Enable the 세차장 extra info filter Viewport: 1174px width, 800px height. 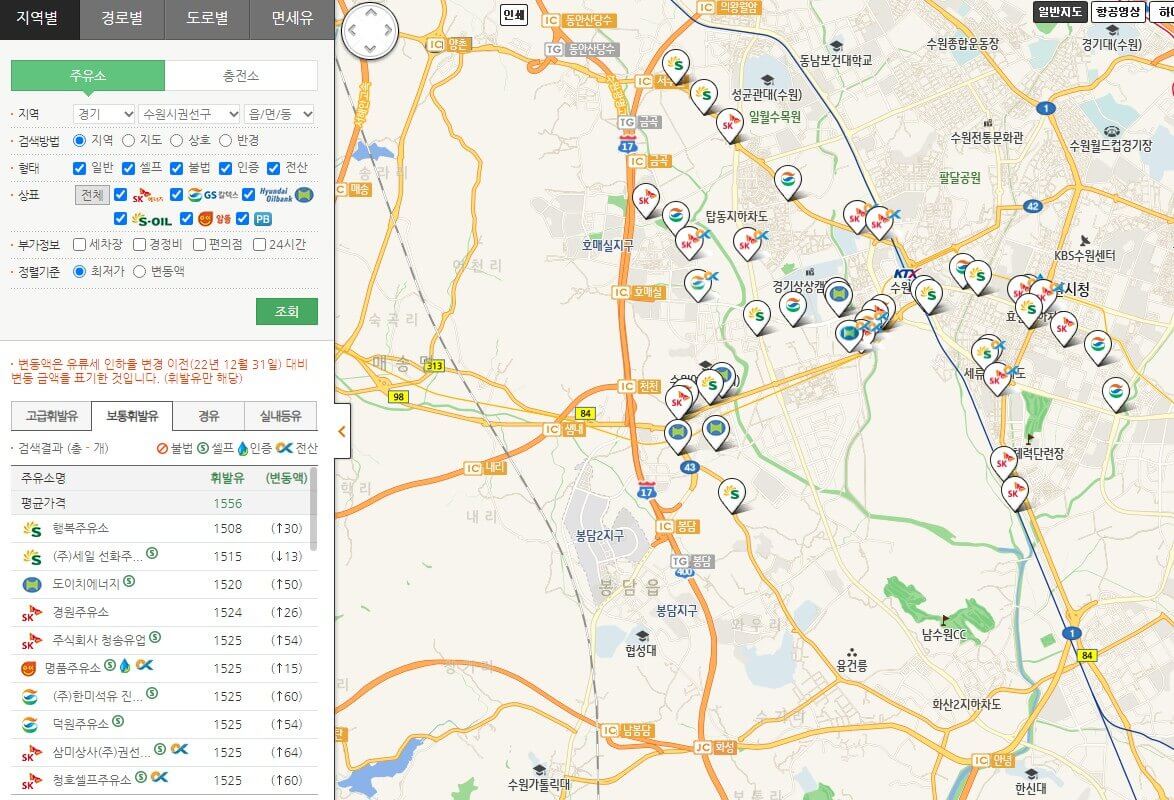coord(79,244)
